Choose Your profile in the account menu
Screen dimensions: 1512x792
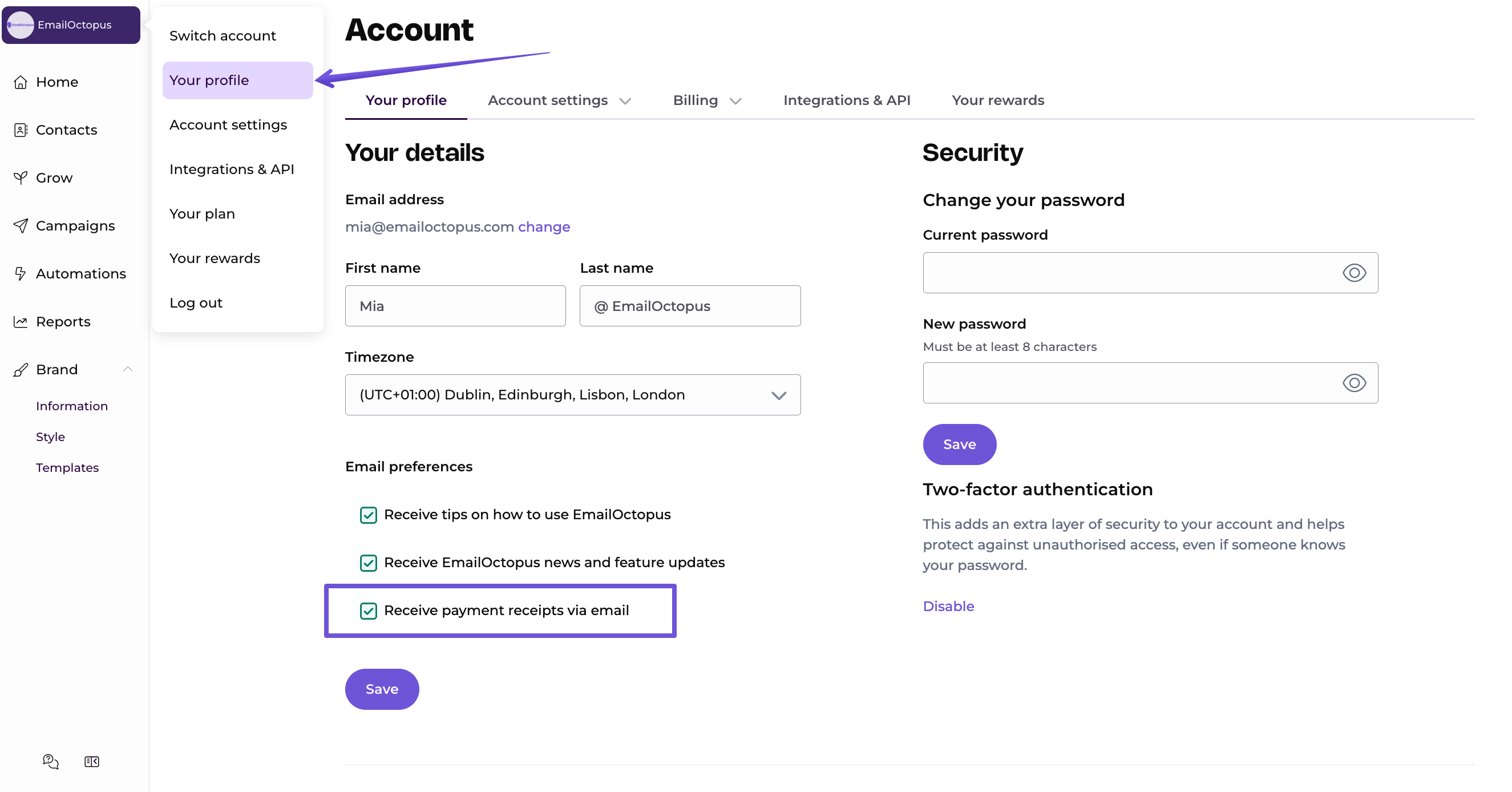coord(237,80)
